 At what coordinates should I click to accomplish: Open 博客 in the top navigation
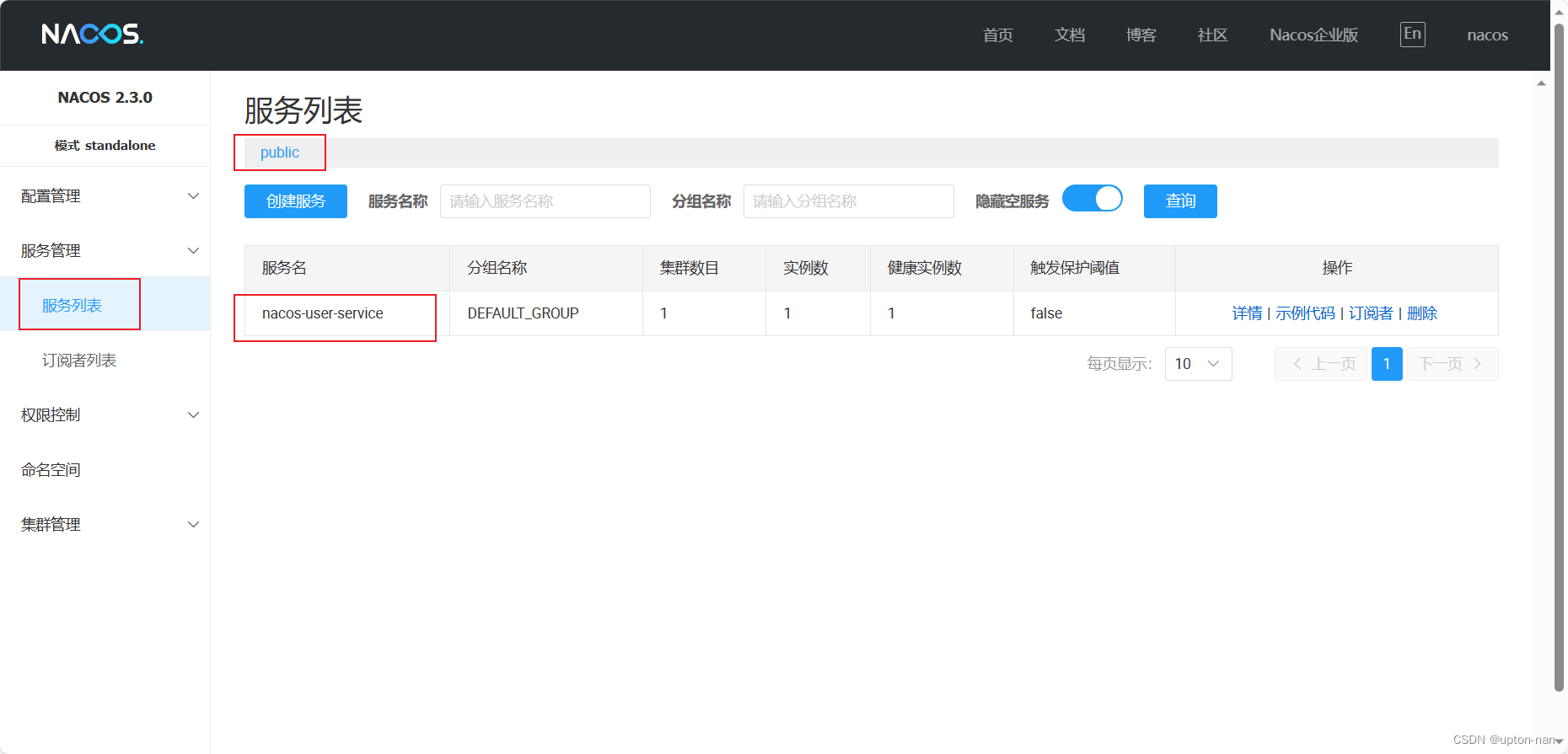[1141, 35]
